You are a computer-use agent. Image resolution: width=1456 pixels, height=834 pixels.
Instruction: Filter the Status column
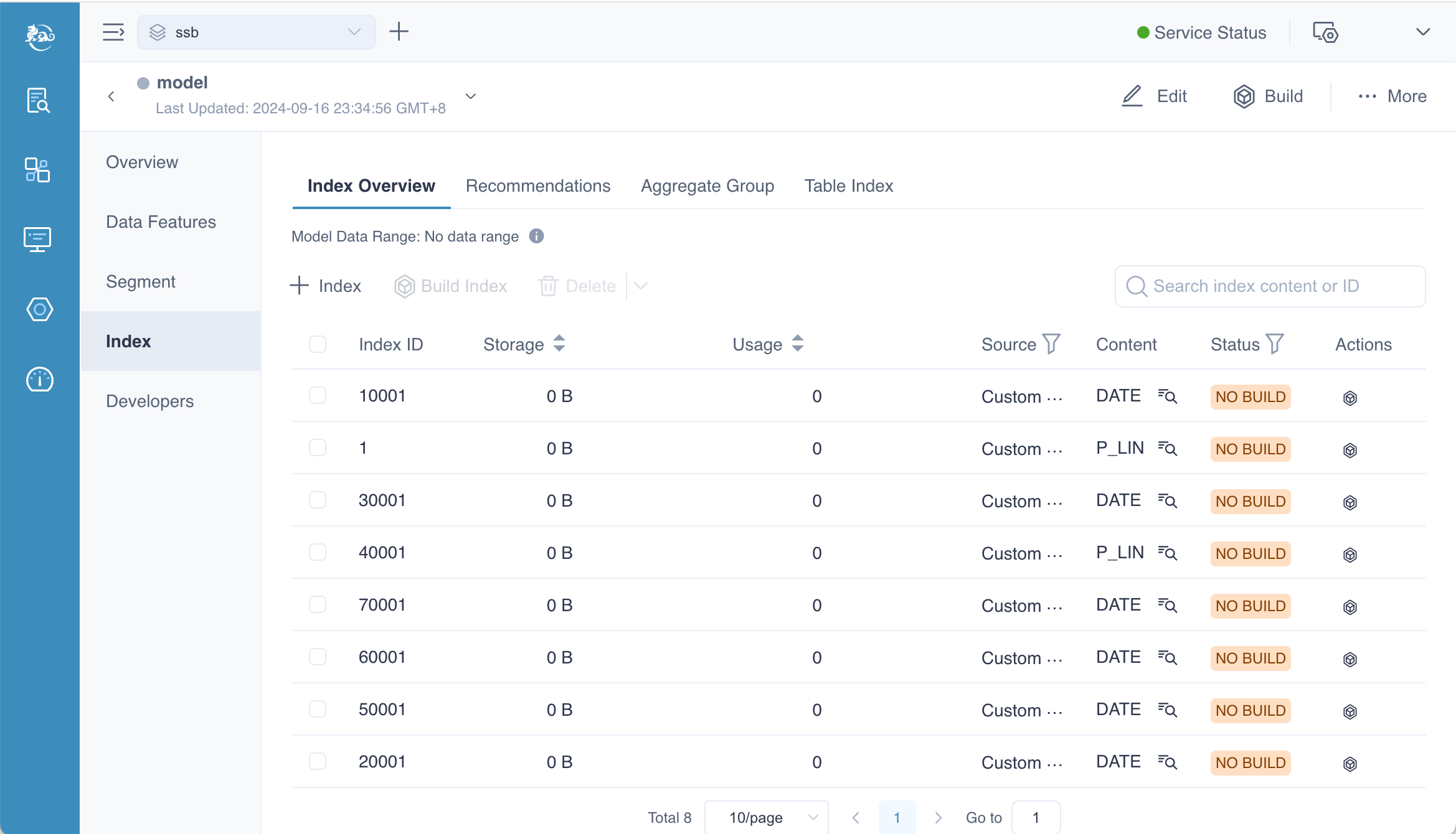tap(1275, 344)
